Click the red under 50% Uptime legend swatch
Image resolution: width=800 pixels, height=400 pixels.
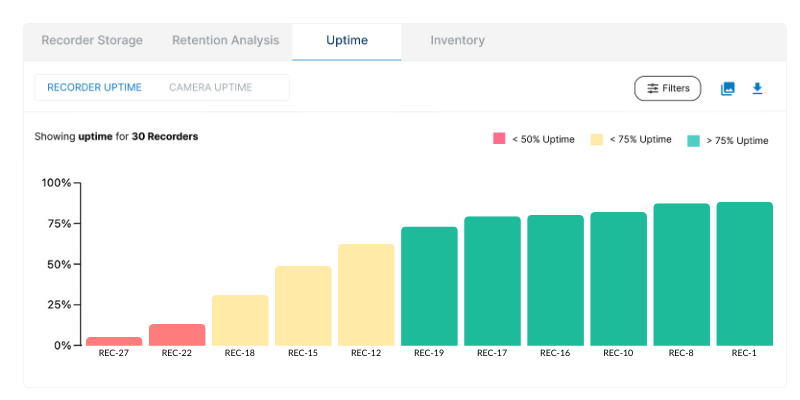(x=499, y=139)
